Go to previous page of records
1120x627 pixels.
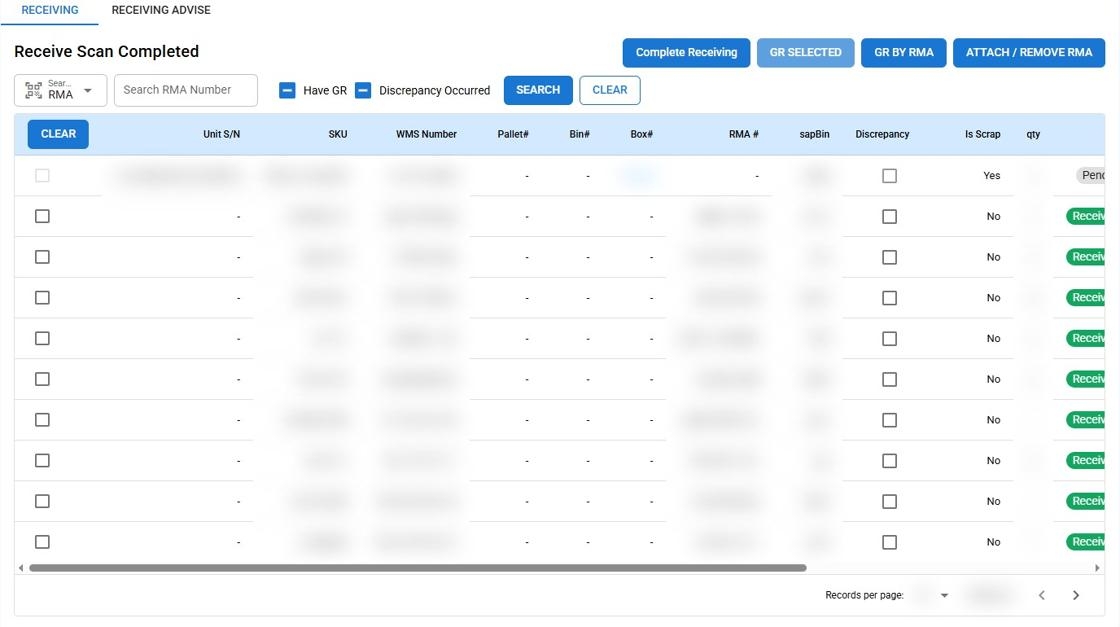1041,595
